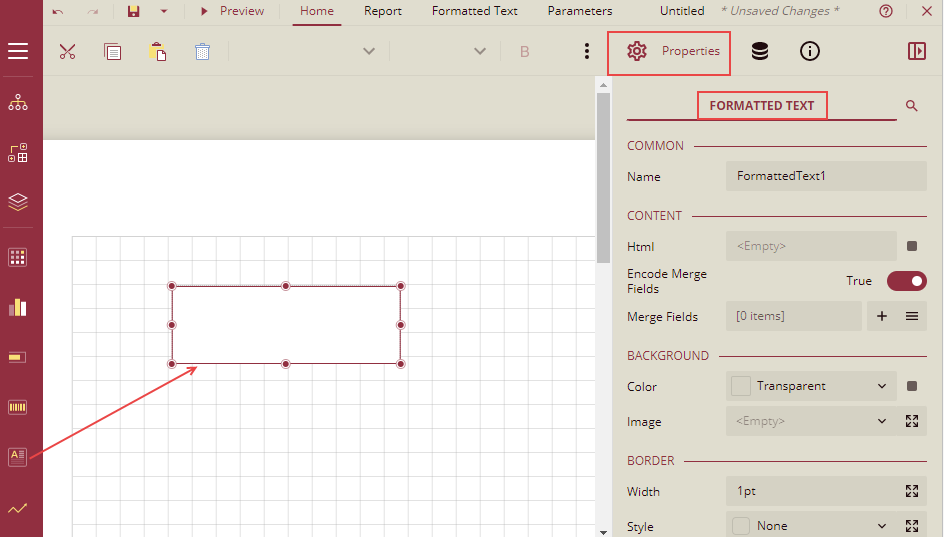Open the info panel icon

(810, 51)
